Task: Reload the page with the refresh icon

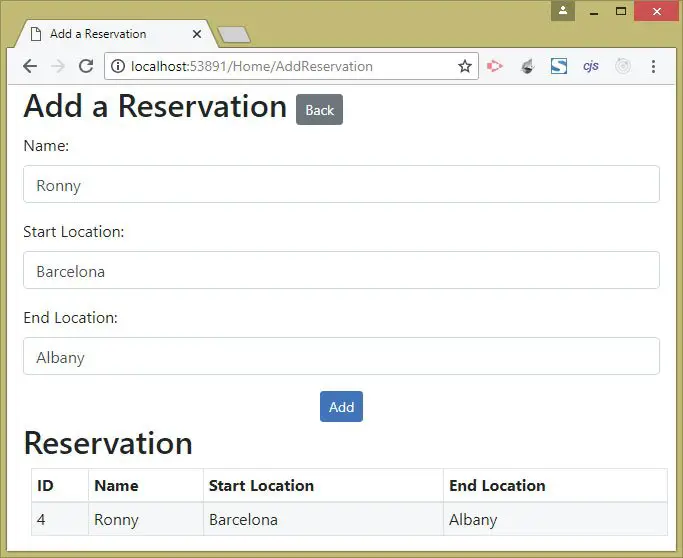Action: (x=86, y=66)
